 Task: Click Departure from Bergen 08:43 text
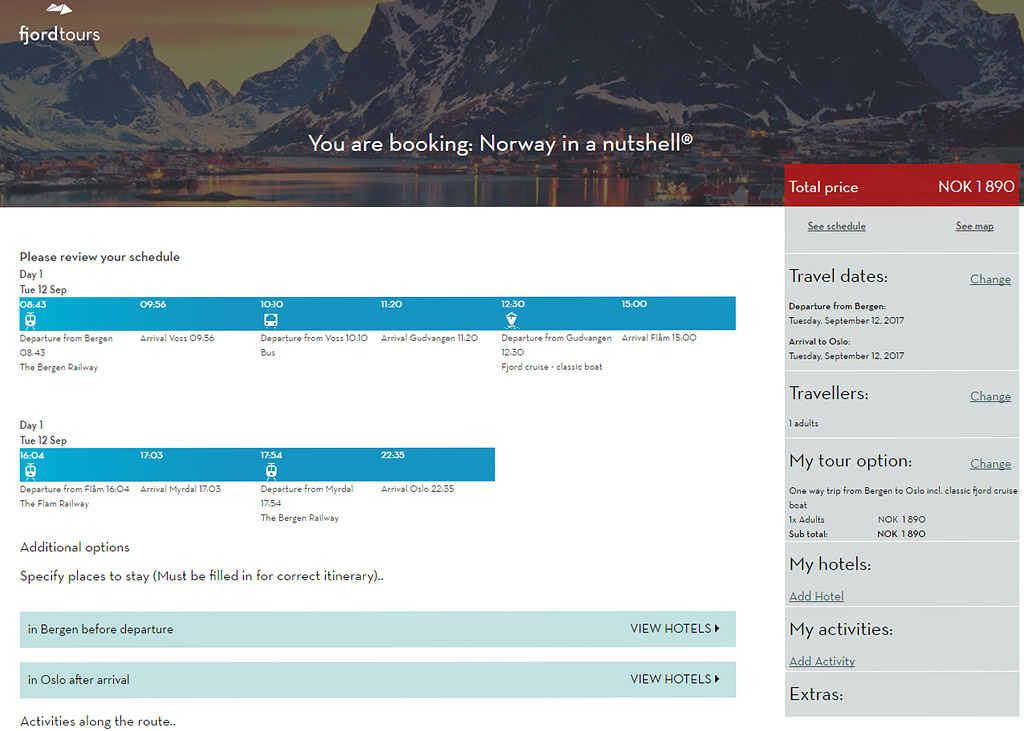pos(66,345)
